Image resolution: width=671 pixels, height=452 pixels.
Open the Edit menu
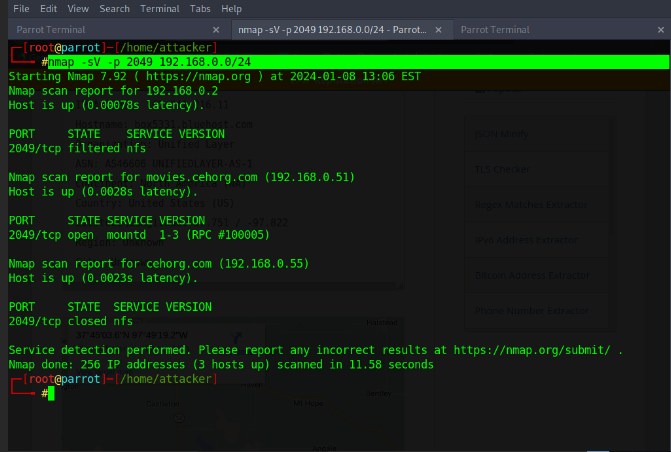49,8
